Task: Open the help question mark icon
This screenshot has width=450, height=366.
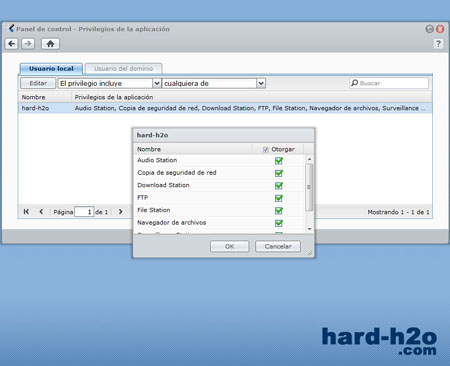Action: coord(438,44)
